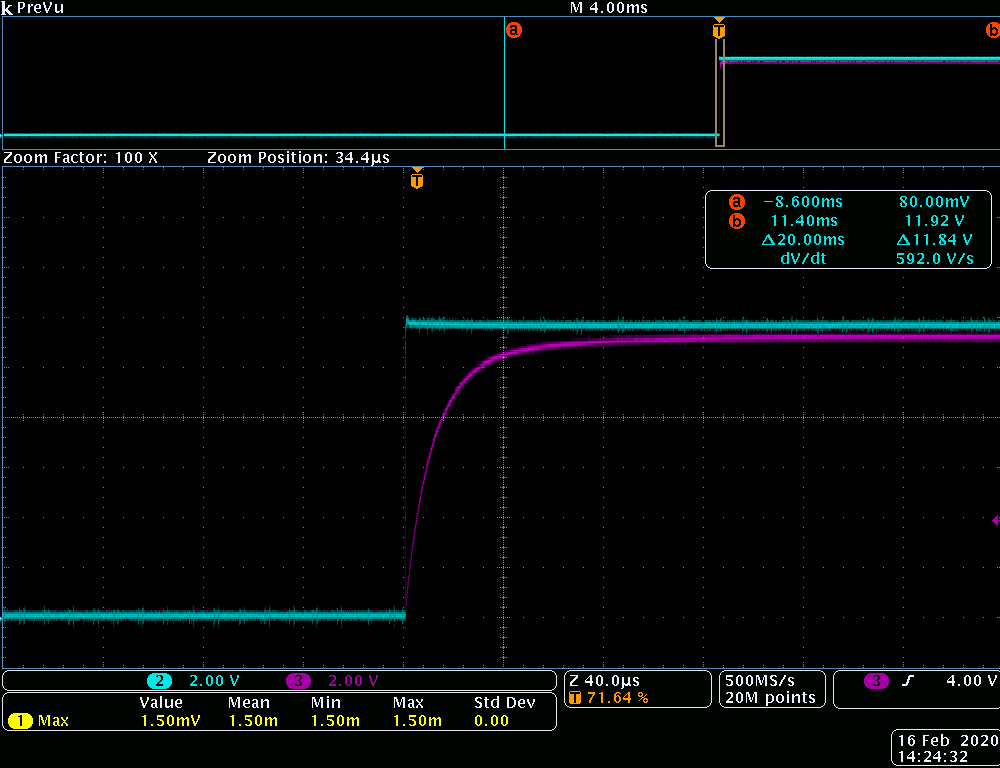Click trigger source channel 3 badge
The width and height of the screenshot is (1000, 768).
coord(876,681)
